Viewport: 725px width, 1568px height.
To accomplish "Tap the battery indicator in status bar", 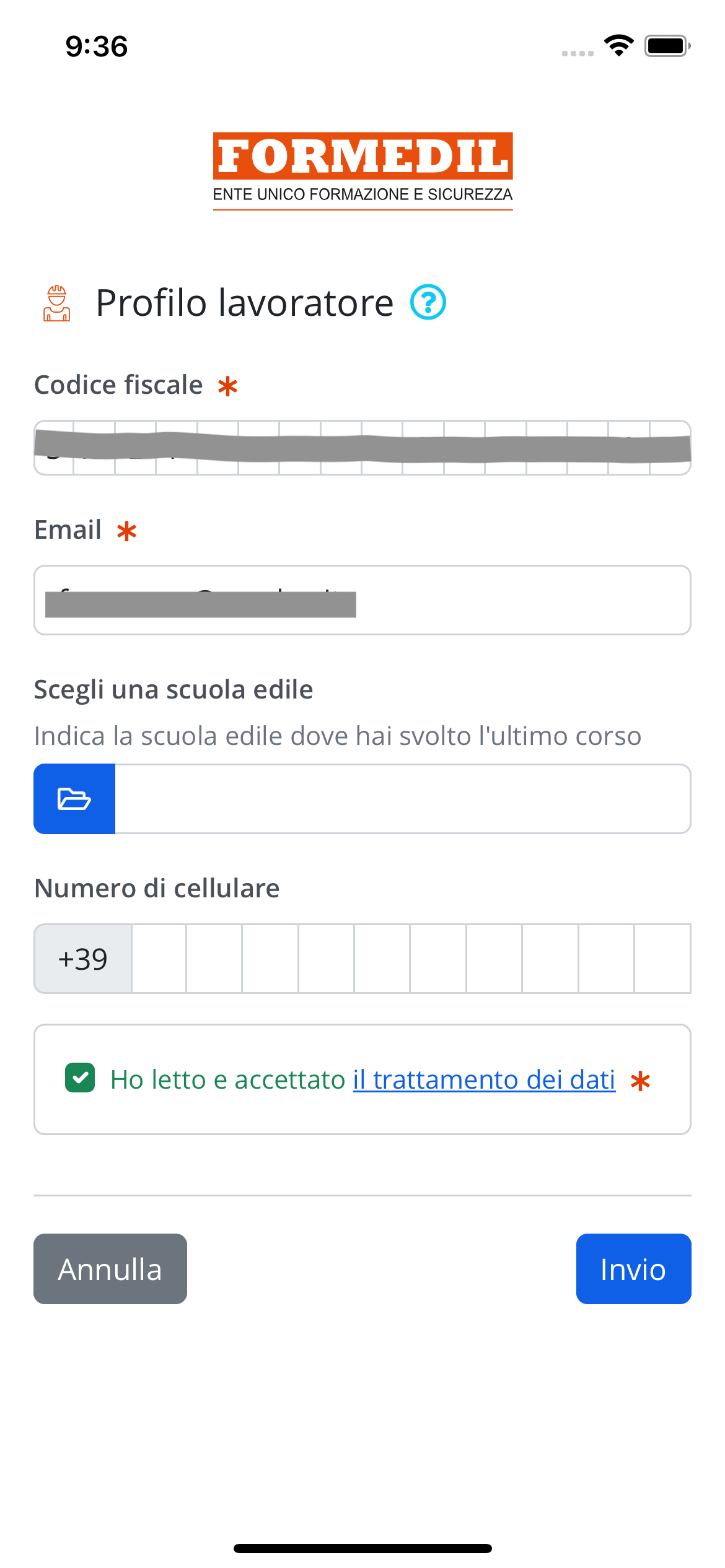I will 666,45.
